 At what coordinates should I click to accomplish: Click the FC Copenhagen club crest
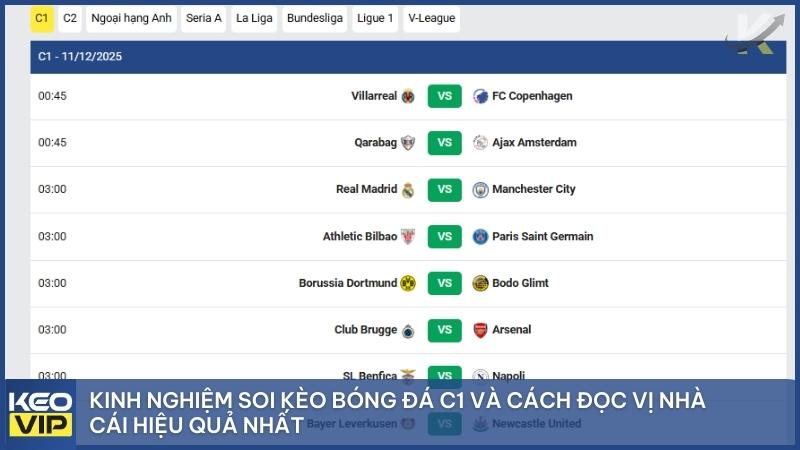coord(481,96)
